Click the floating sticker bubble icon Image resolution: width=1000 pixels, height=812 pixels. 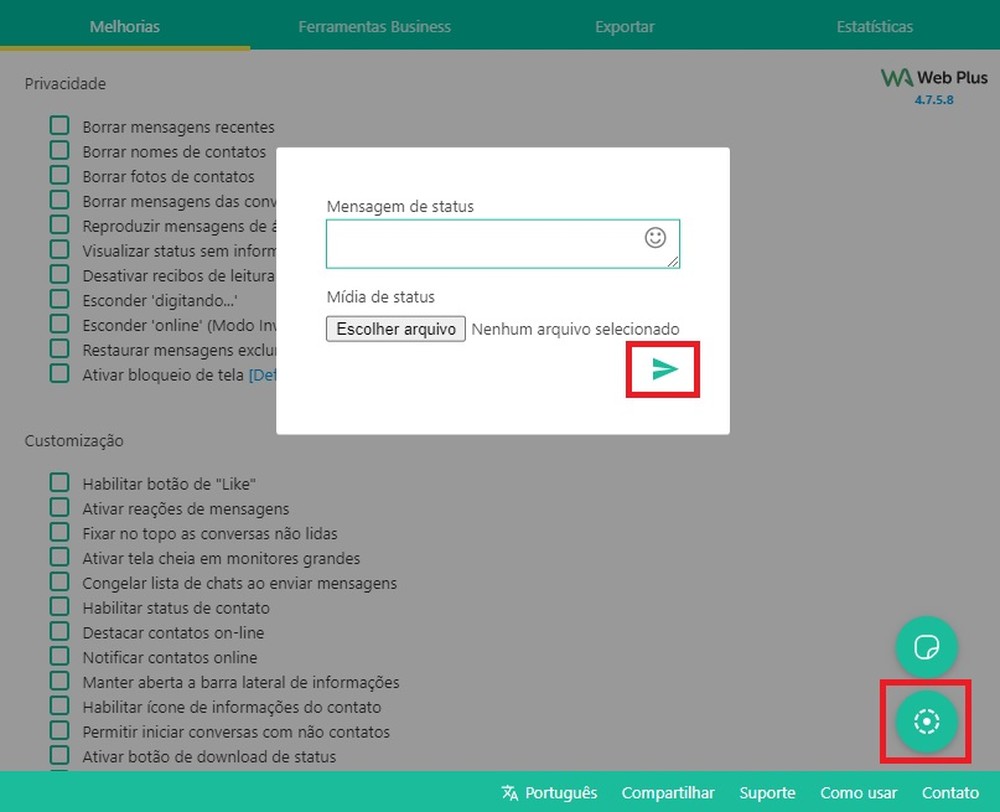coord(925,647)
